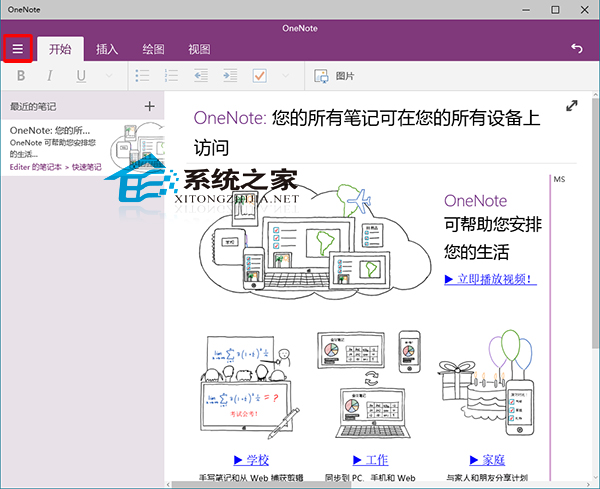
Task: Insert picture with 图片 button
Action: click(x=334, y=76)
